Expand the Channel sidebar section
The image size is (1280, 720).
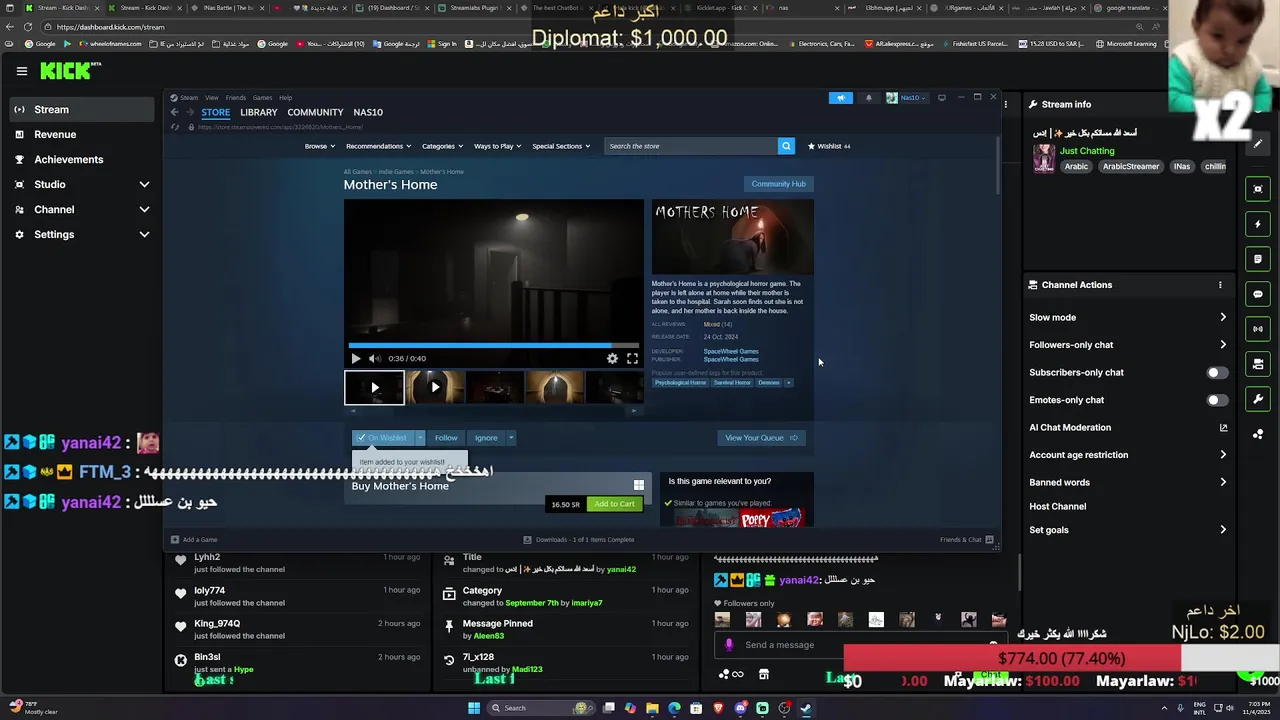point(82,209)
